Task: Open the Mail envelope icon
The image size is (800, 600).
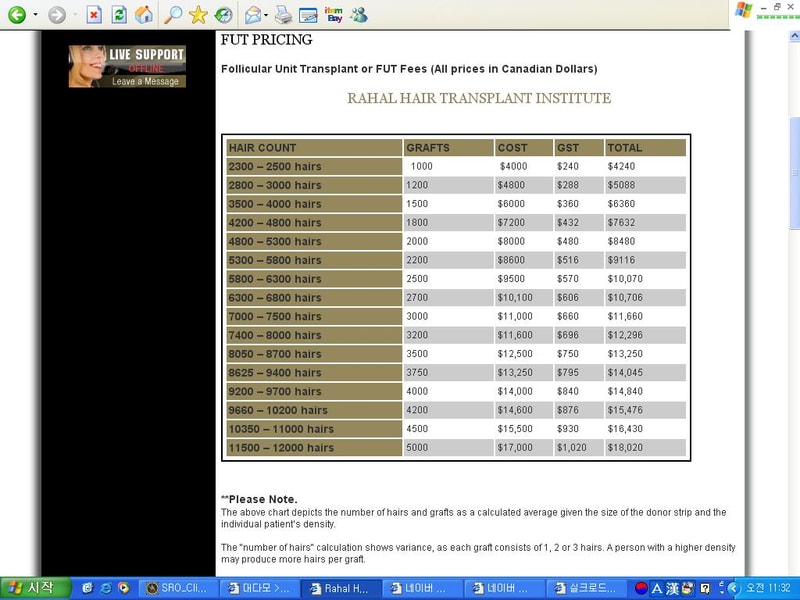Action: (253, 15)
